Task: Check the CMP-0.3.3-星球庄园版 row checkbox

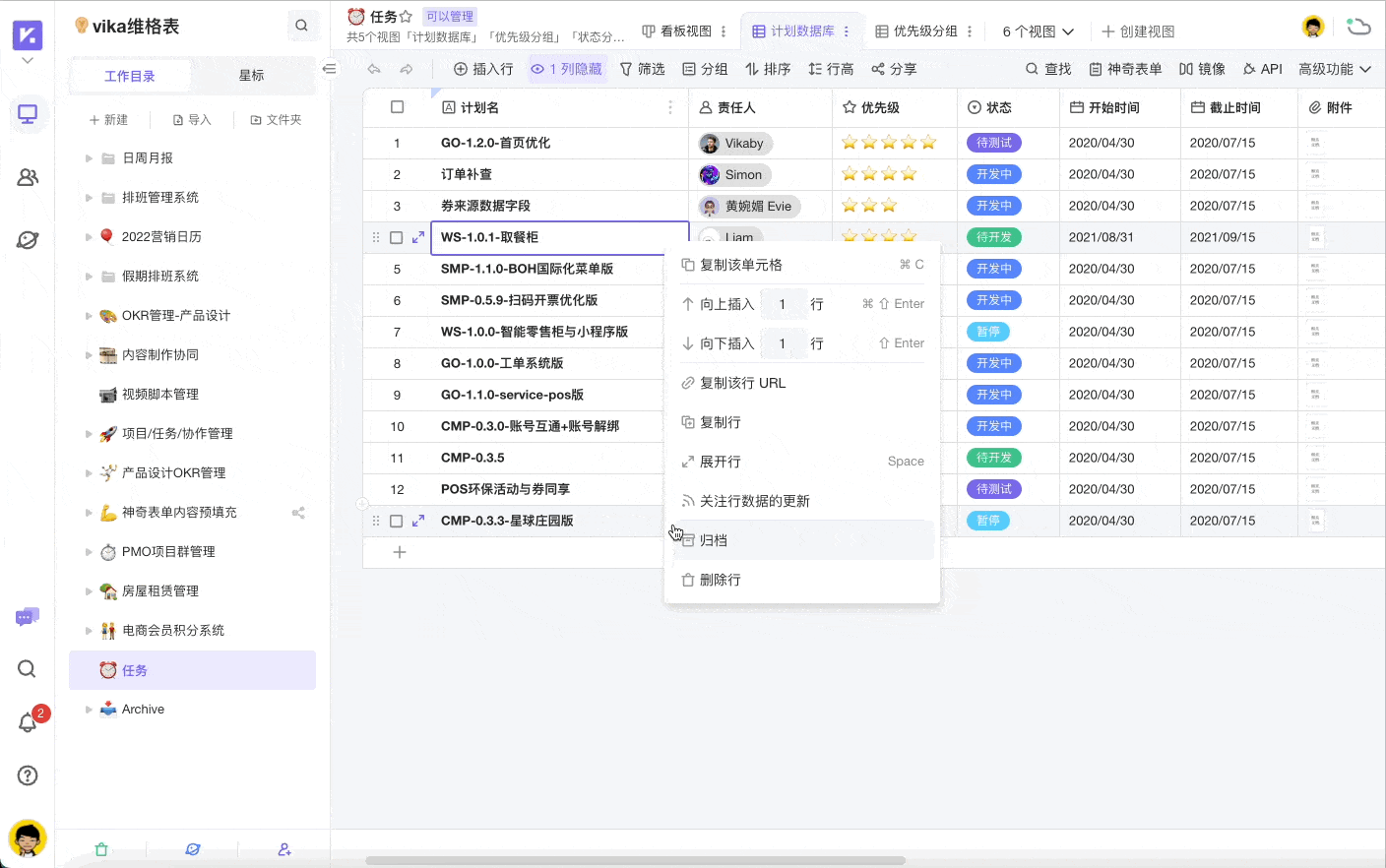Action: 397,521
